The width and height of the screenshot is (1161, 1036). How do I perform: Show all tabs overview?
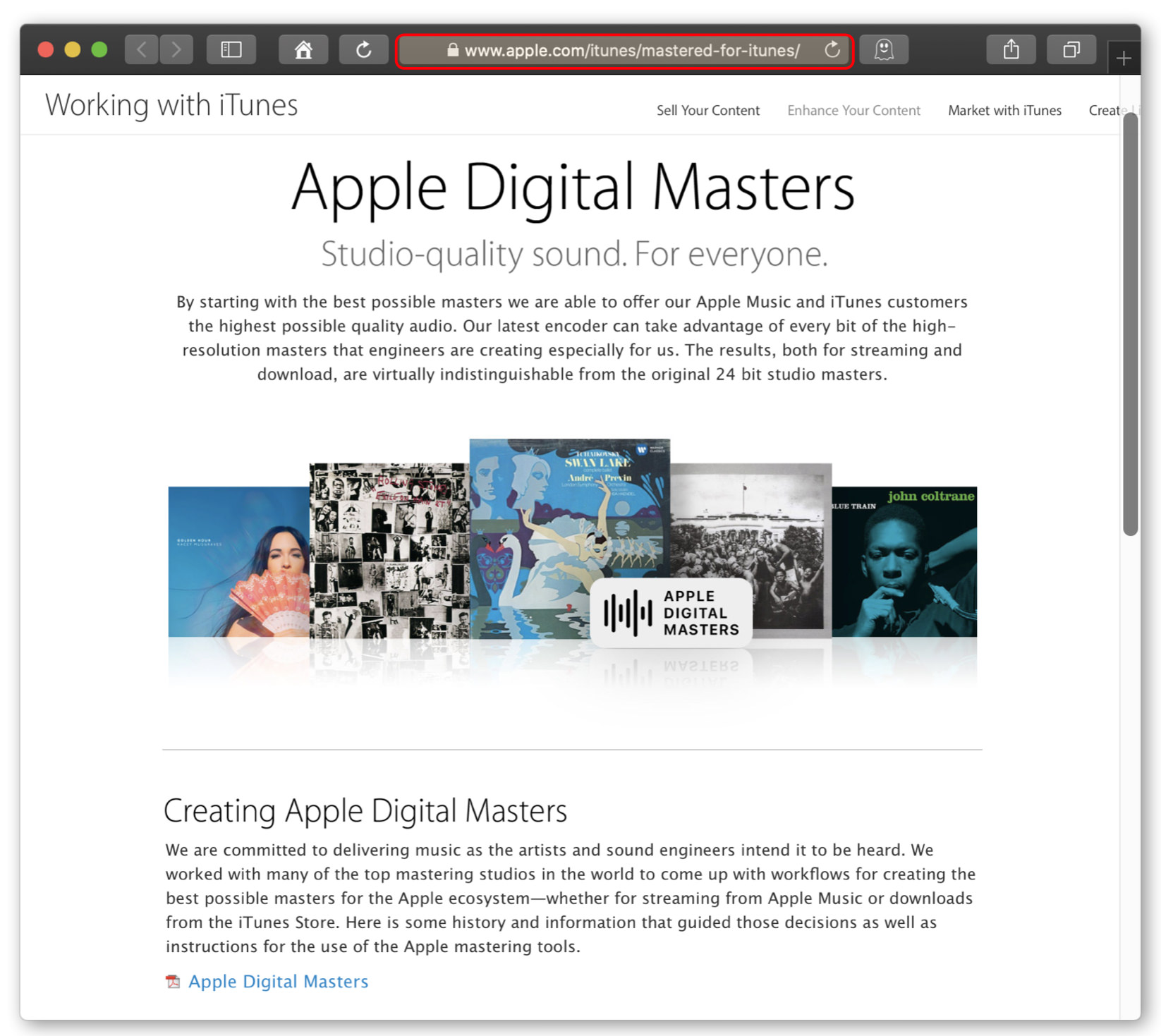pos(1071,50)
